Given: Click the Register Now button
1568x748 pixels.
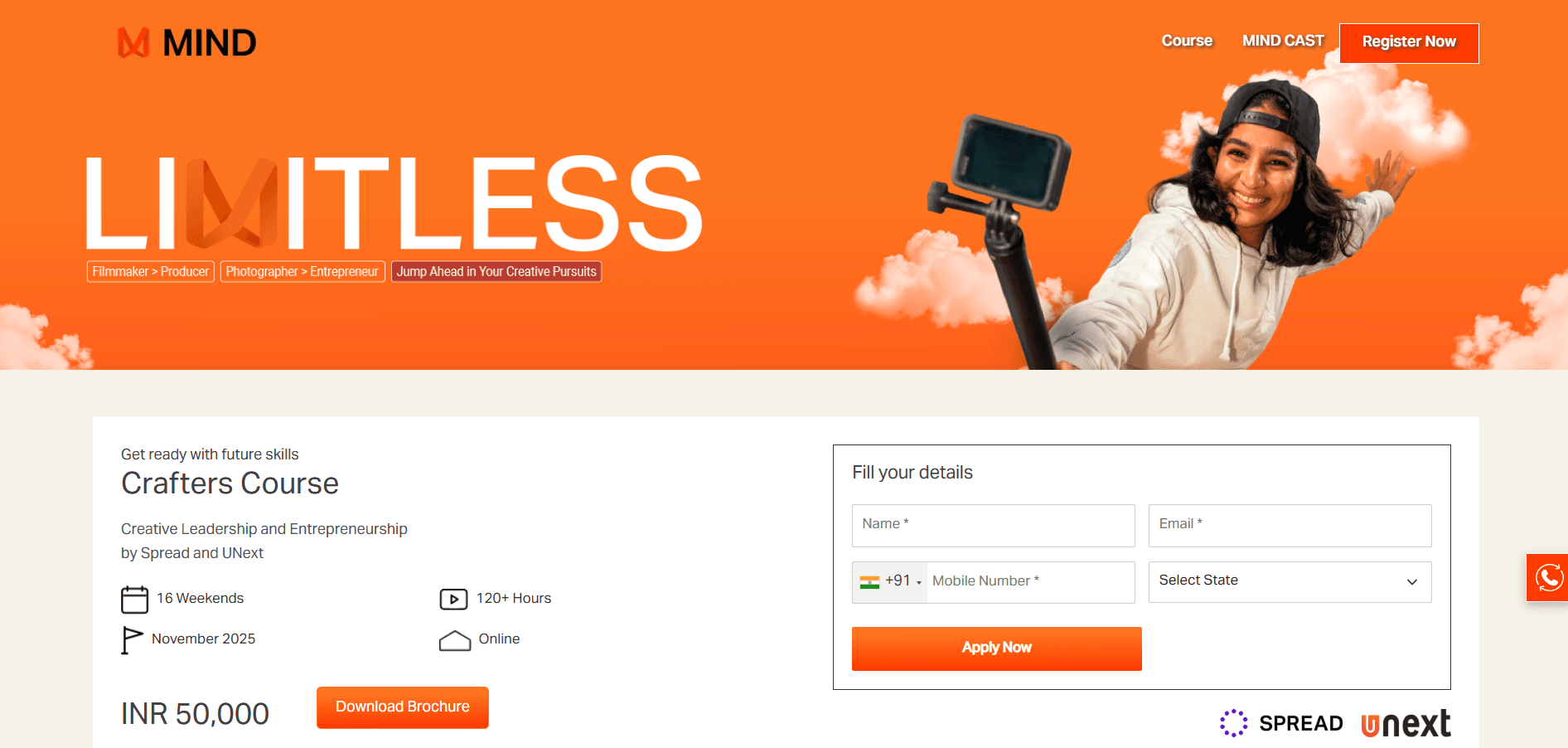Looking at the screenshot, I should [x=1409, y=43].
